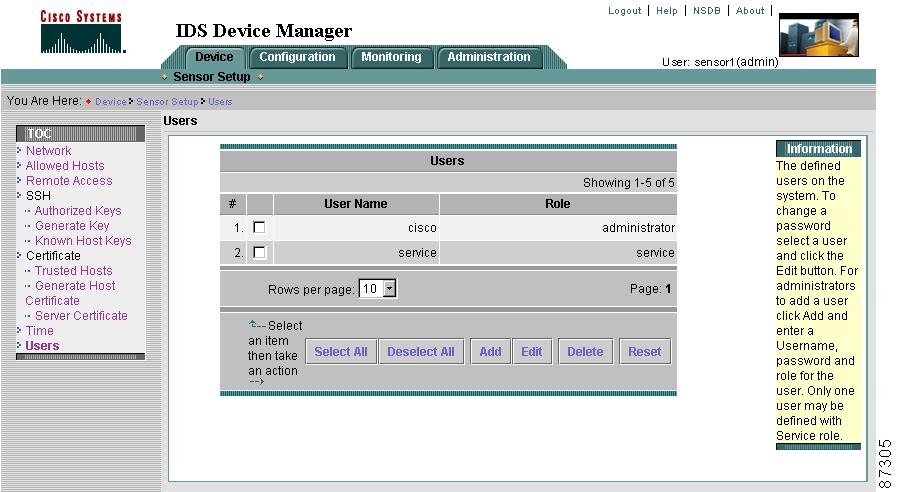Click the Logout link

(x=624, y=11)
